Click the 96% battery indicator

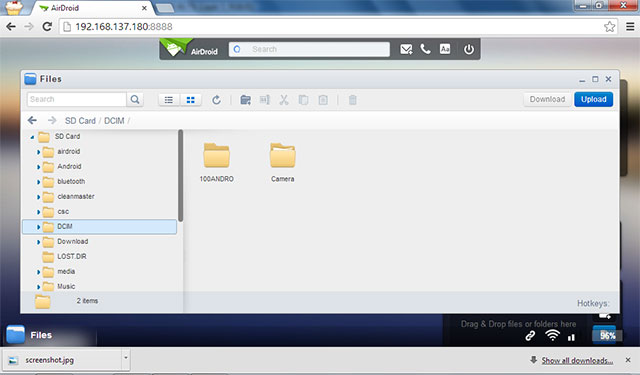[x=607, y=336]
